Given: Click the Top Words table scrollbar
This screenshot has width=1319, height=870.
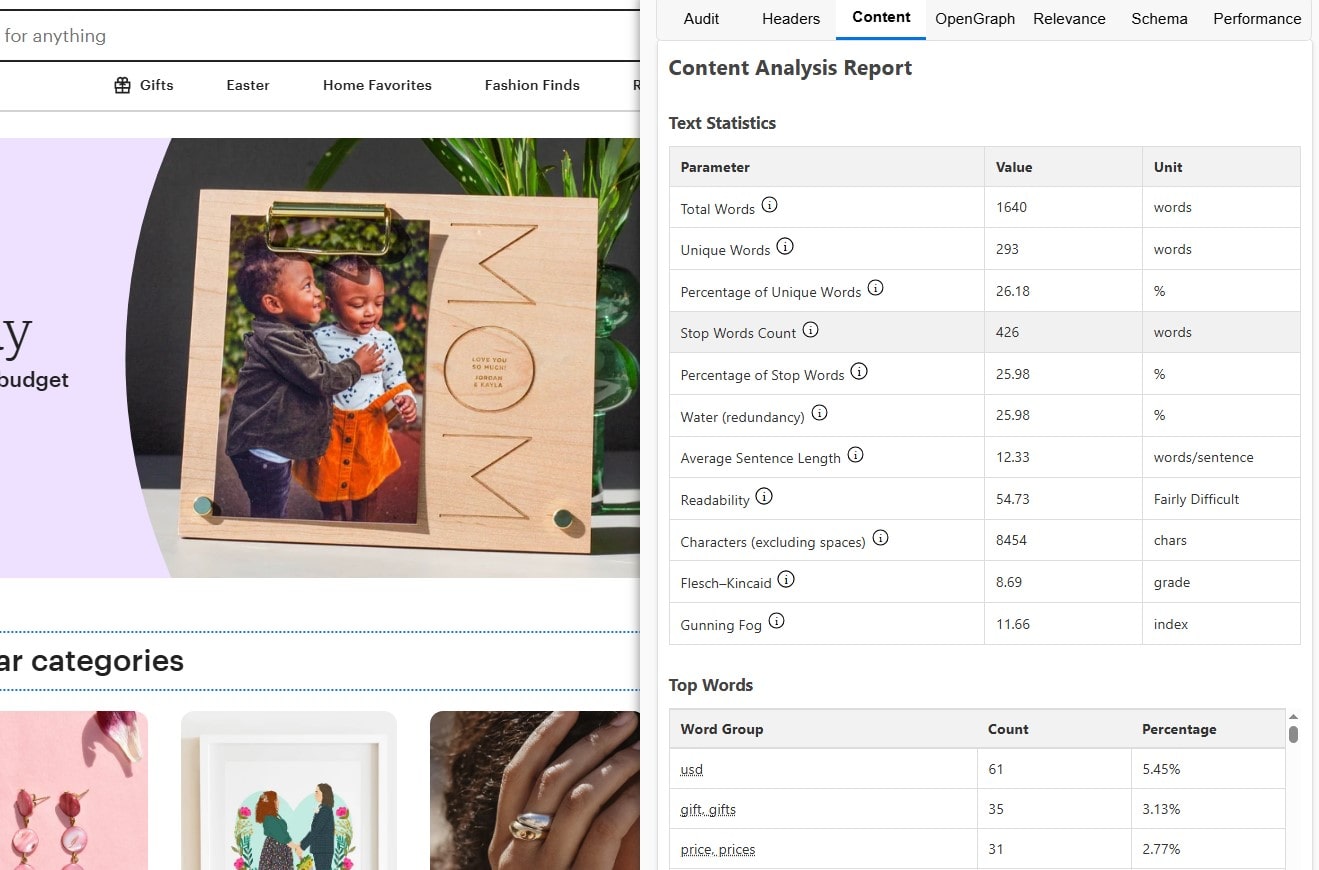Looking at the screenshot, I should [1293, 733].
